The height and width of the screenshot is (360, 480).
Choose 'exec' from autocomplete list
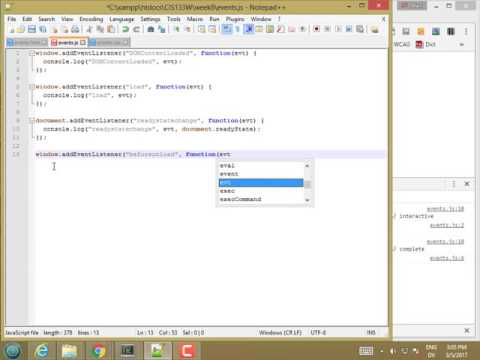tap(261, 191)
